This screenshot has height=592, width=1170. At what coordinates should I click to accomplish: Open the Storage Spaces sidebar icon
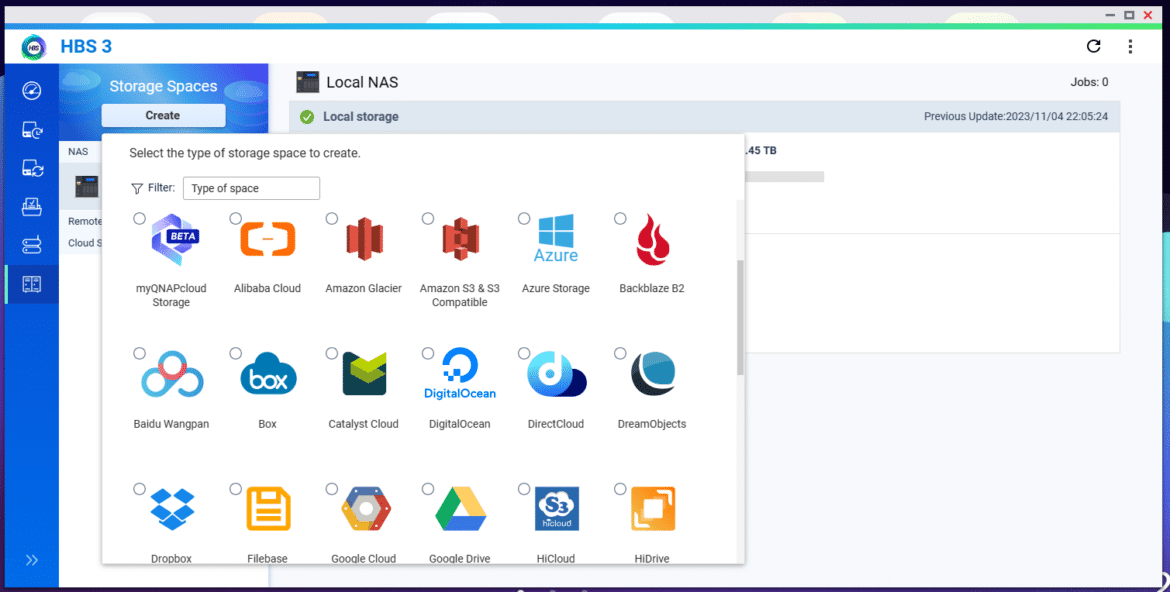point(31,284)
